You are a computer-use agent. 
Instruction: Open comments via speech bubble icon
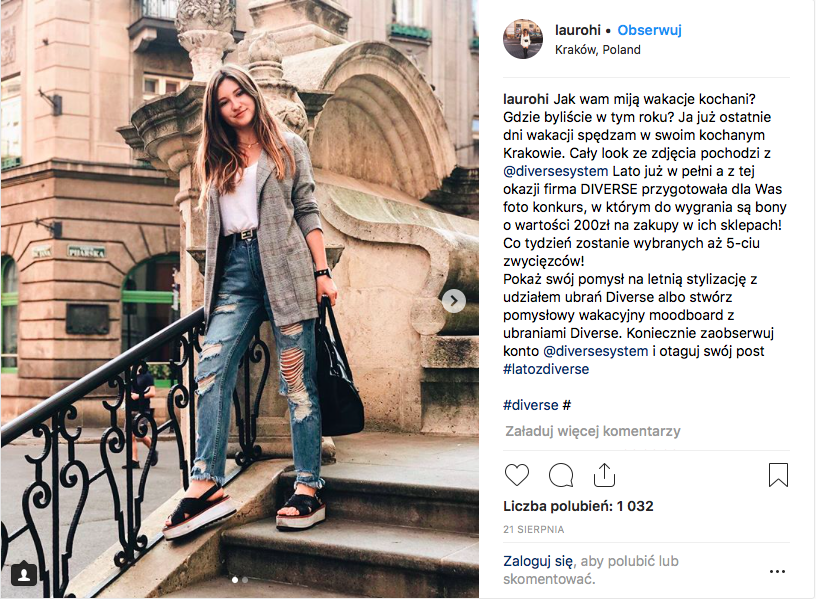[x=561, y=474]
